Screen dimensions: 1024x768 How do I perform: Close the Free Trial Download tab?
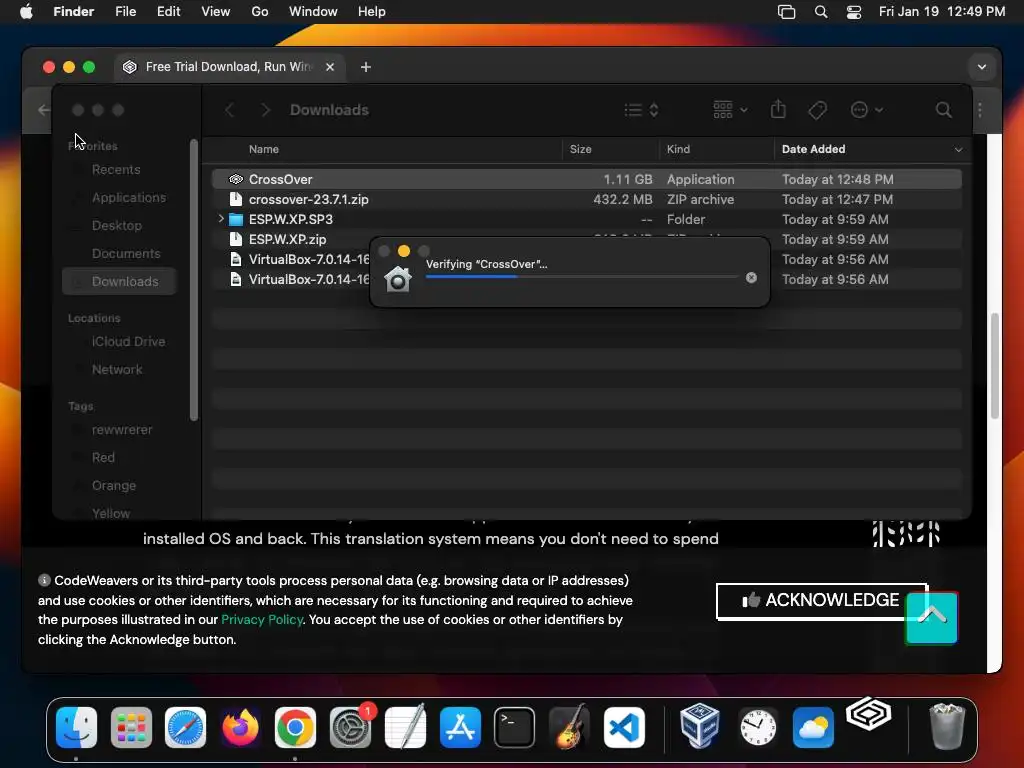[x=330, y=67]
